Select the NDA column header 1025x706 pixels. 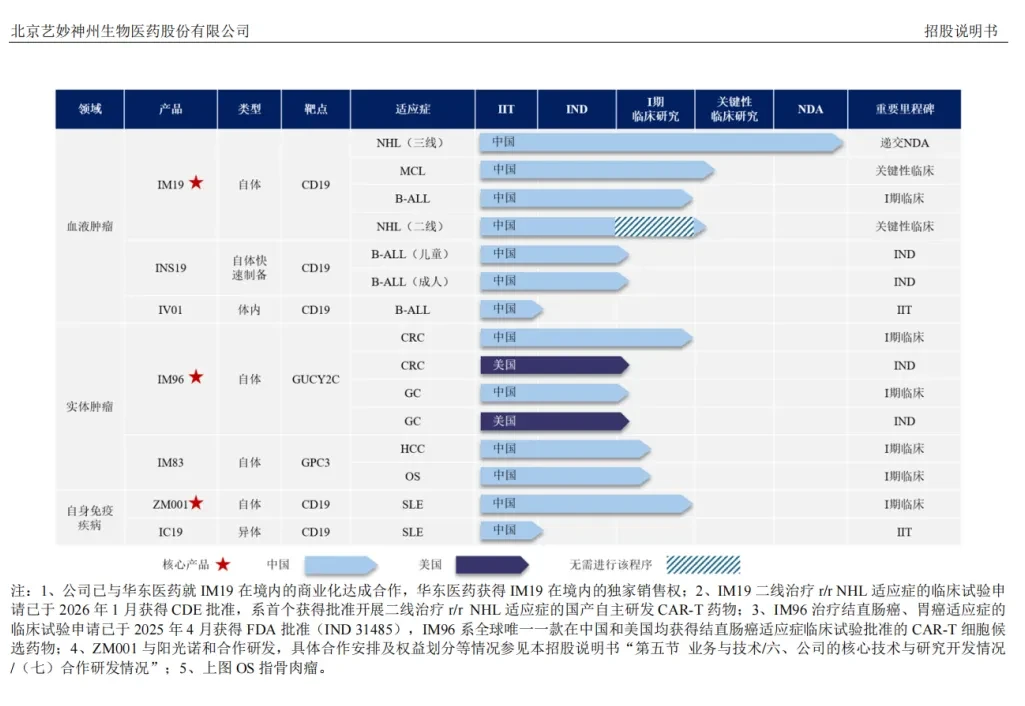(x=811, y=109)
